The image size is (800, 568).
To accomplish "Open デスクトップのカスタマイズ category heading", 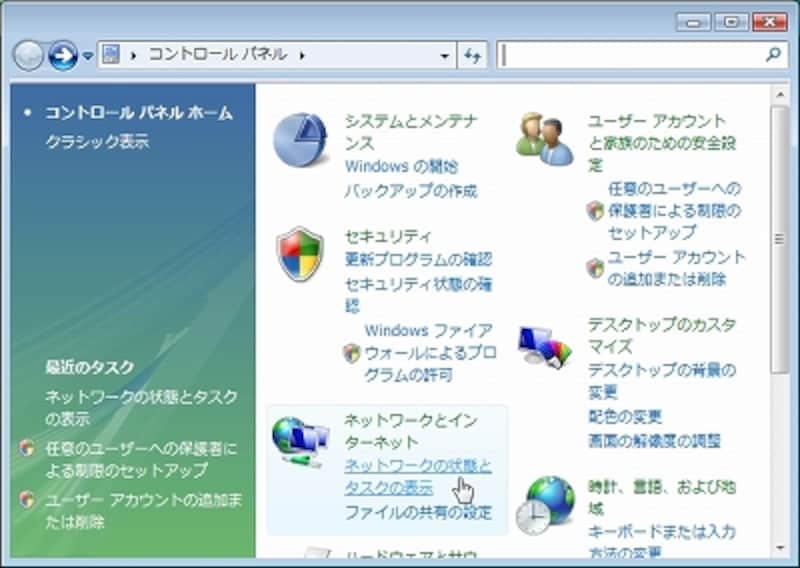I will tap(662, 335).
